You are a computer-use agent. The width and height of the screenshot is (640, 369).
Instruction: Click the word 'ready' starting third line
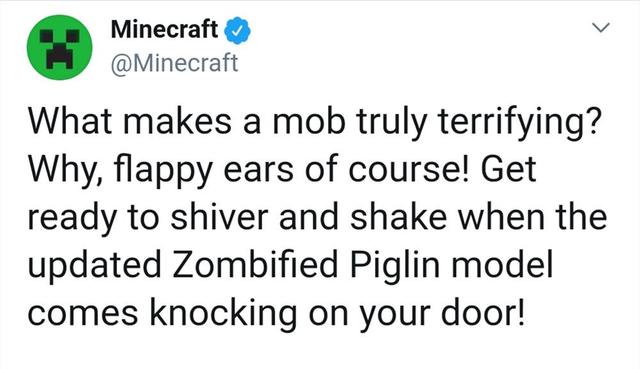71,218
